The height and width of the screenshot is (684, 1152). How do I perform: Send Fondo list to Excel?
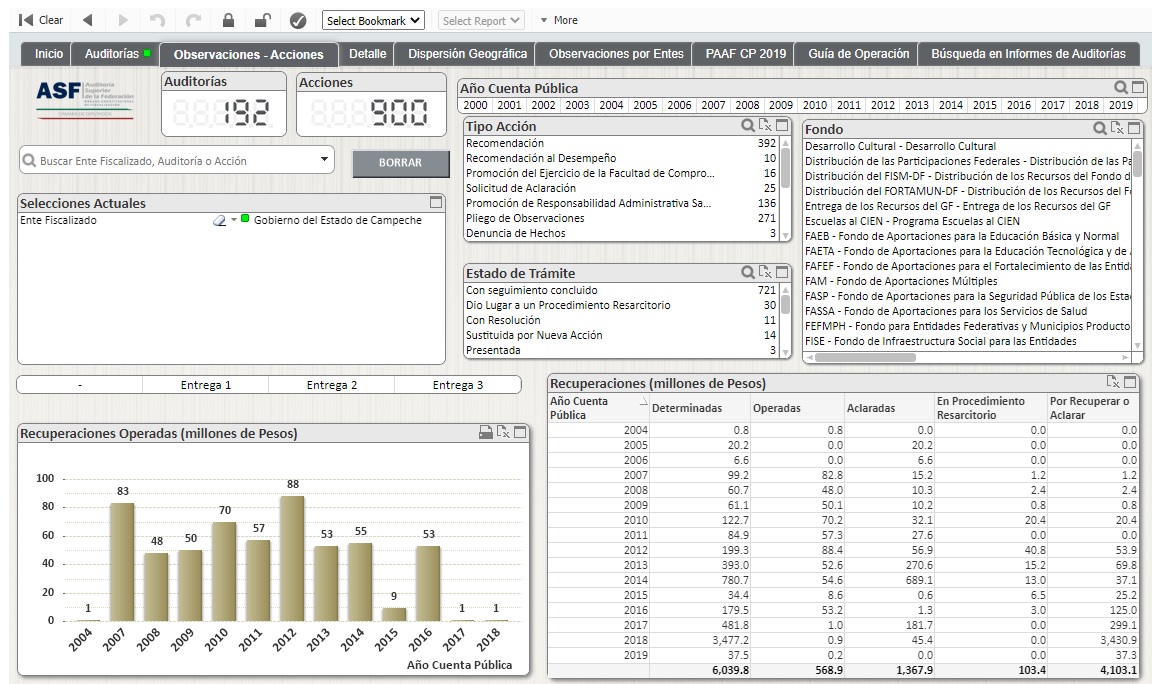pyautogui.click(x=1117, y=128)
